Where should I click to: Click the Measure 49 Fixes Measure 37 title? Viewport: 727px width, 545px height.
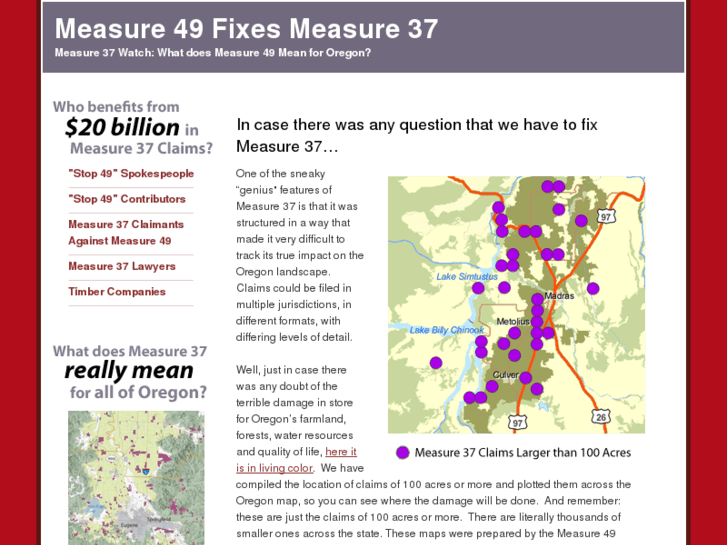246,28
